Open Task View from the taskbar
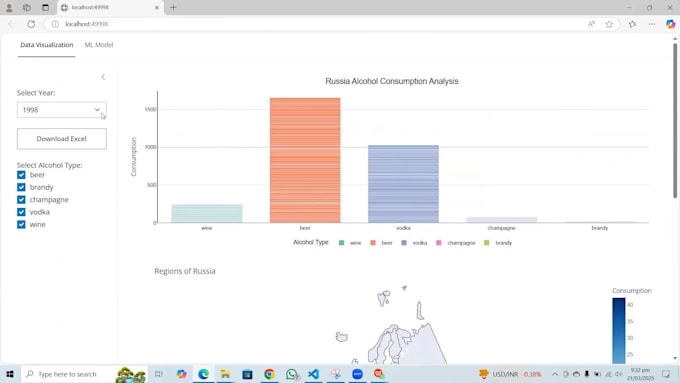Screen dimensions: 680x383 pos(159,374)
